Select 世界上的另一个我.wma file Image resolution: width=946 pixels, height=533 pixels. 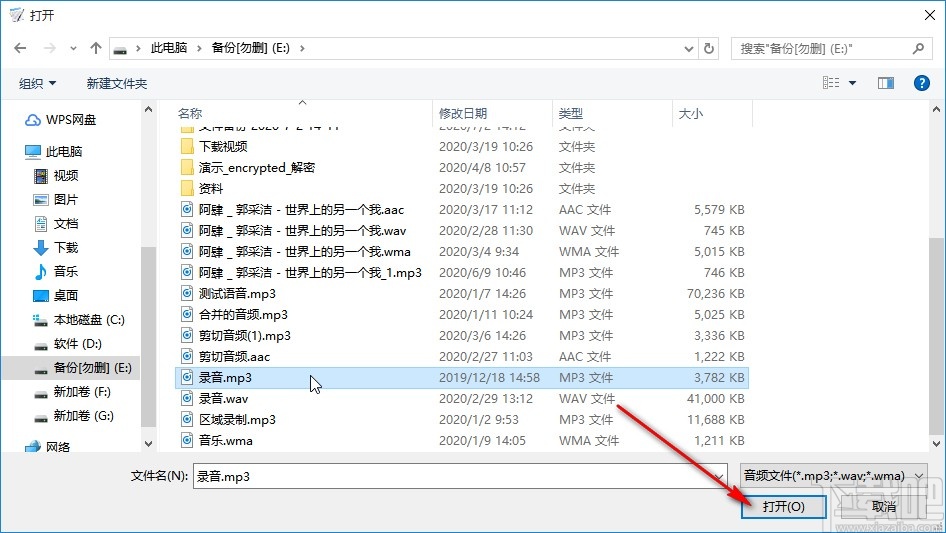[x=305, y=252]
